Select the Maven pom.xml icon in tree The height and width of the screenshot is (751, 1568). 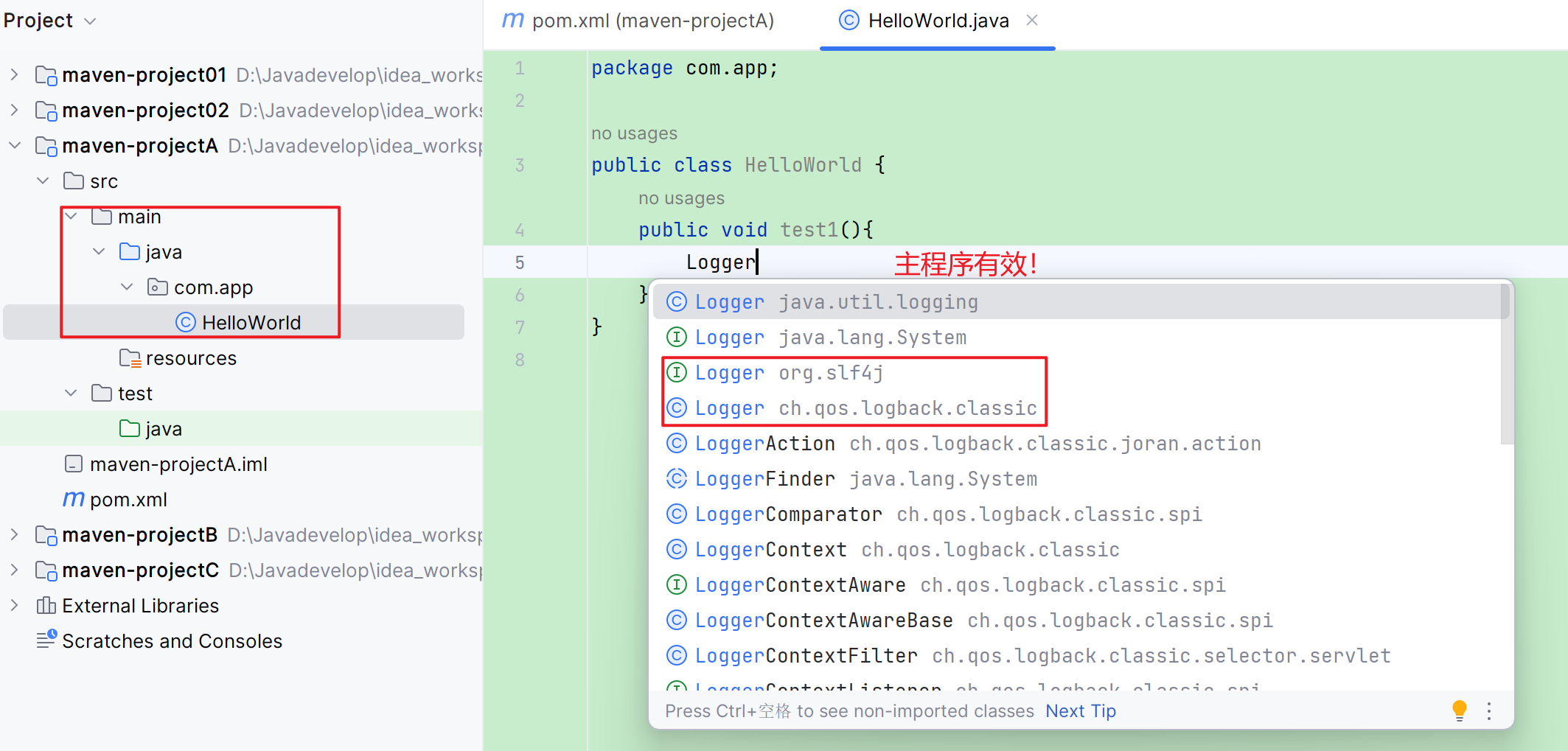[74, 499]
